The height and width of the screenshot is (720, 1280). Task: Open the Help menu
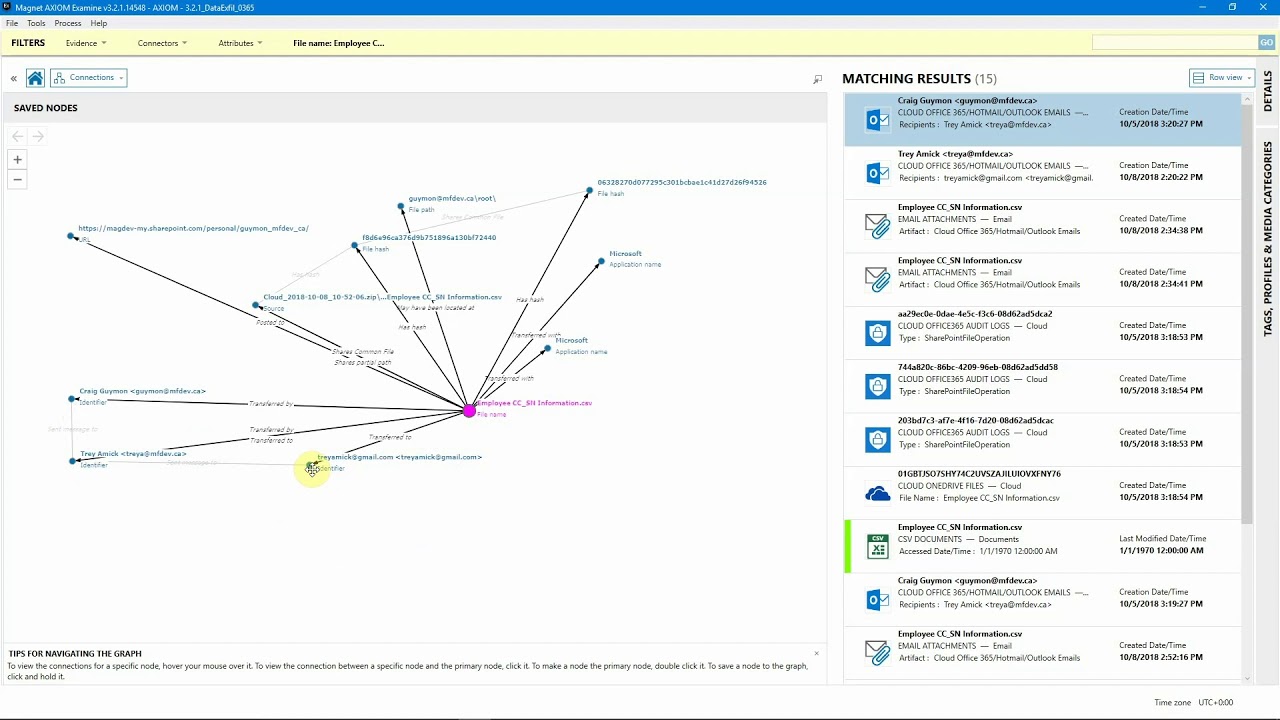(x=99, y=23)
